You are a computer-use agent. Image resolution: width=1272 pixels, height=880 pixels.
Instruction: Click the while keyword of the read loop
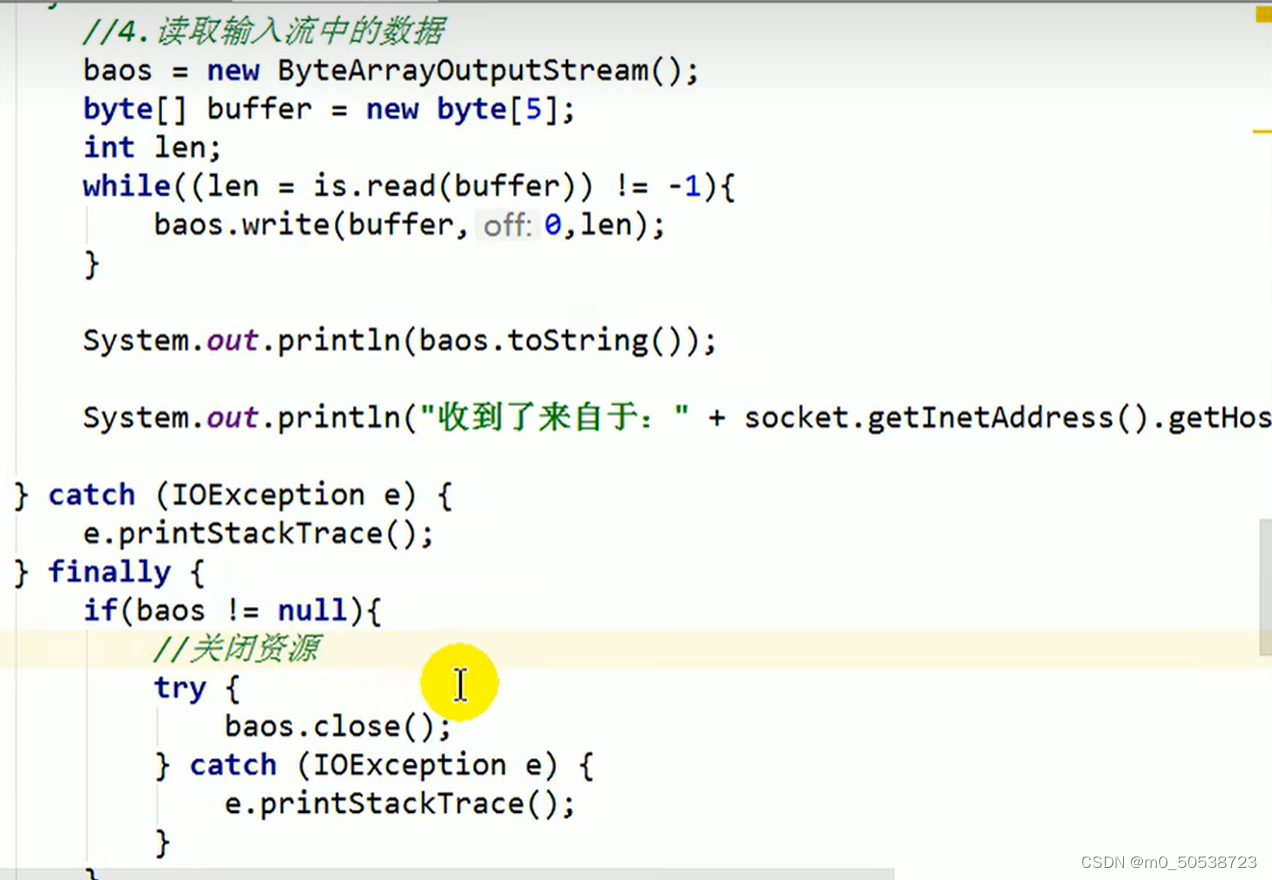point(126,186)
